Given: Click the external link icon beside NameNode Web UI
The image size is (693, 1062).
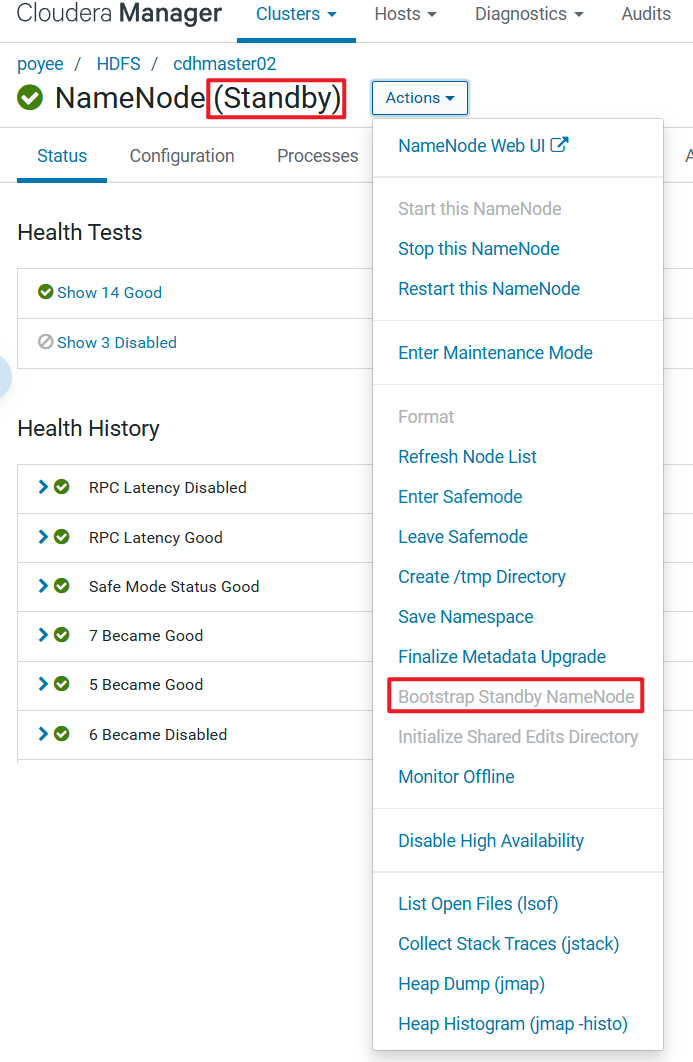Looking at the screenshot, I should [x=560, y=145].
